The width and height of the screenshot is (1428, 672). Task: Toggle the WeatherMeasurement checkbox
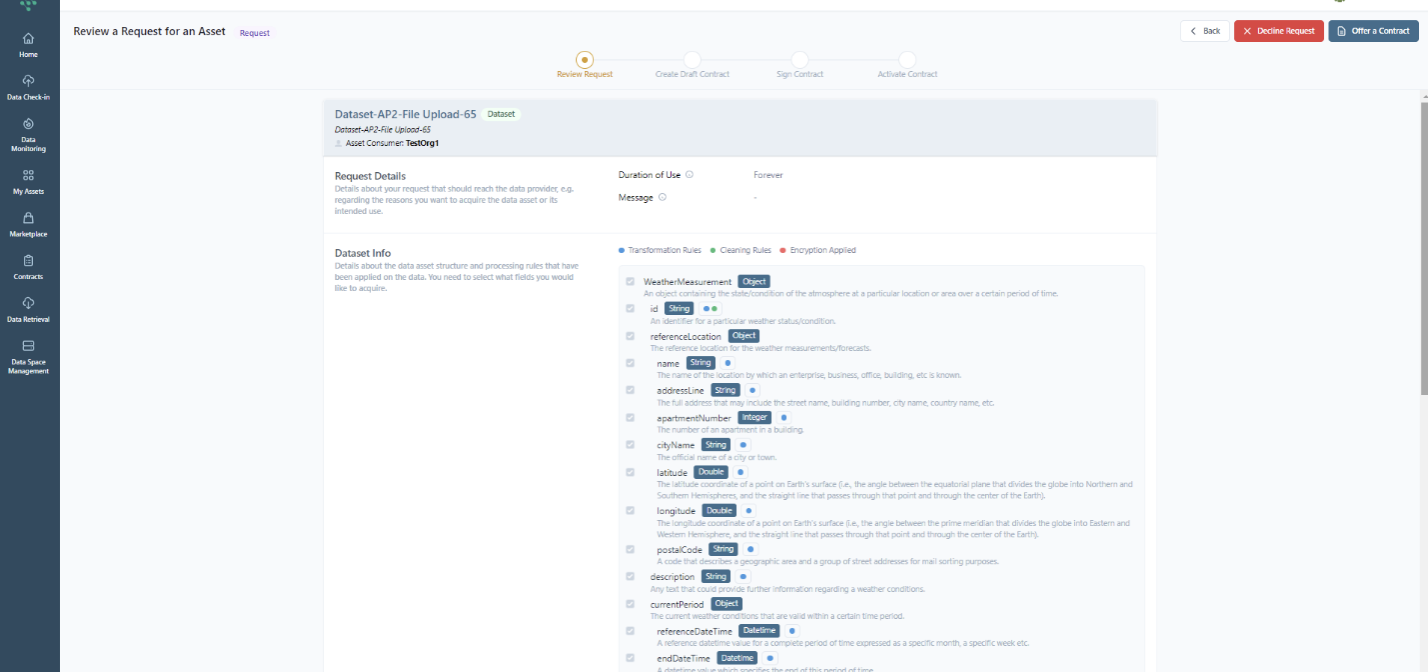pyautogui.click(x=630, y=282)
